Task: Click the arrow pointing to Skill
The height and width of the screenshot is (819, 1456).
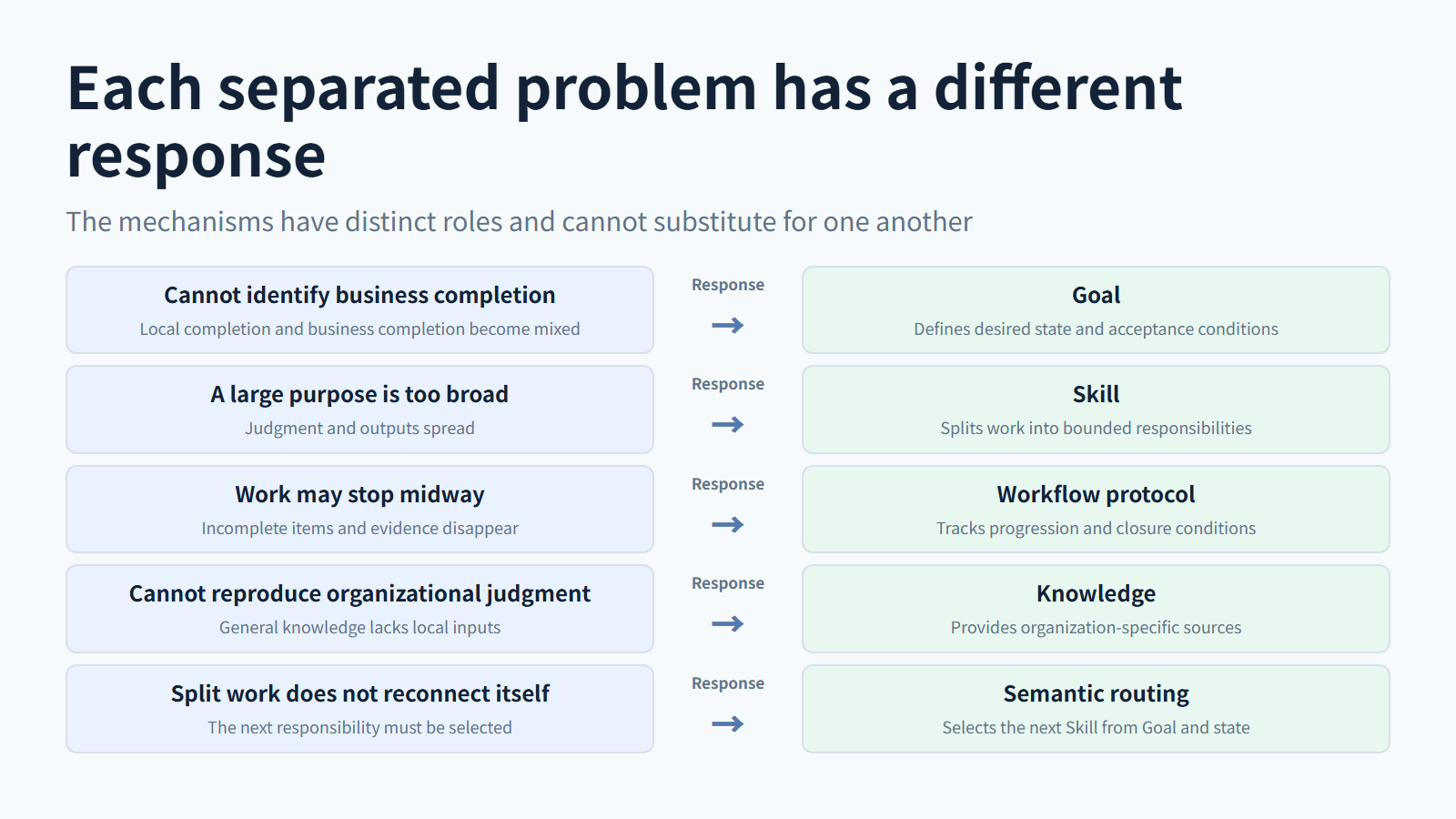Action: click(728, 425)
